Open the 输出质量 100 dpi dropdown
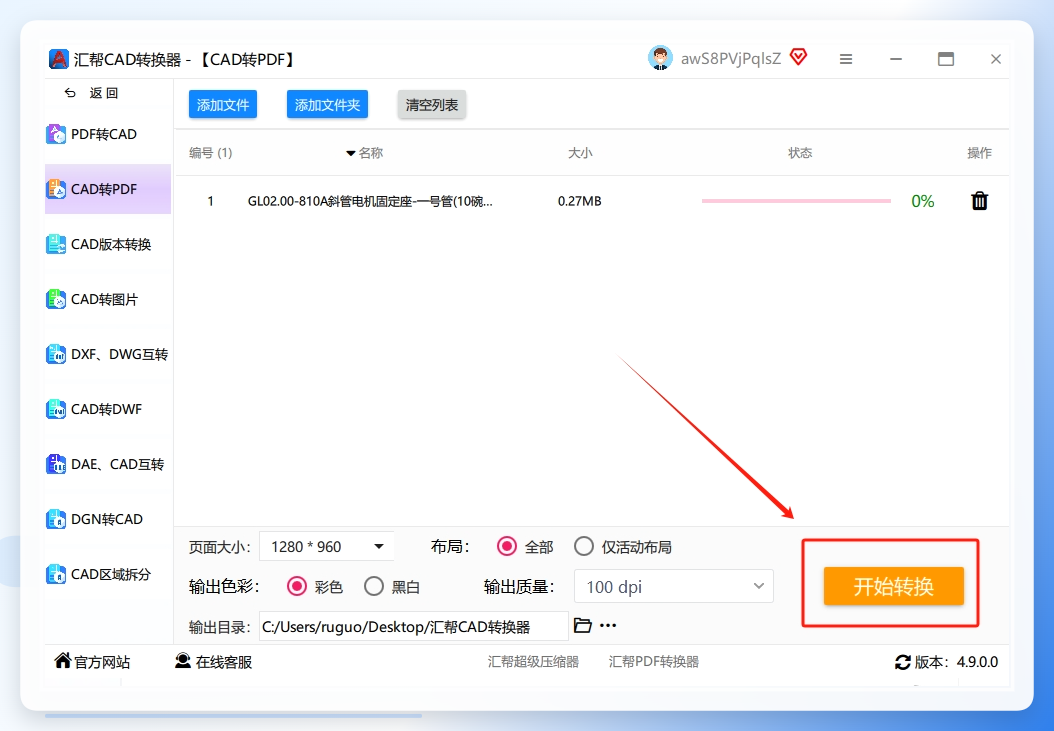This screenshot has width=1054, height=731. (x=674, y=586)
